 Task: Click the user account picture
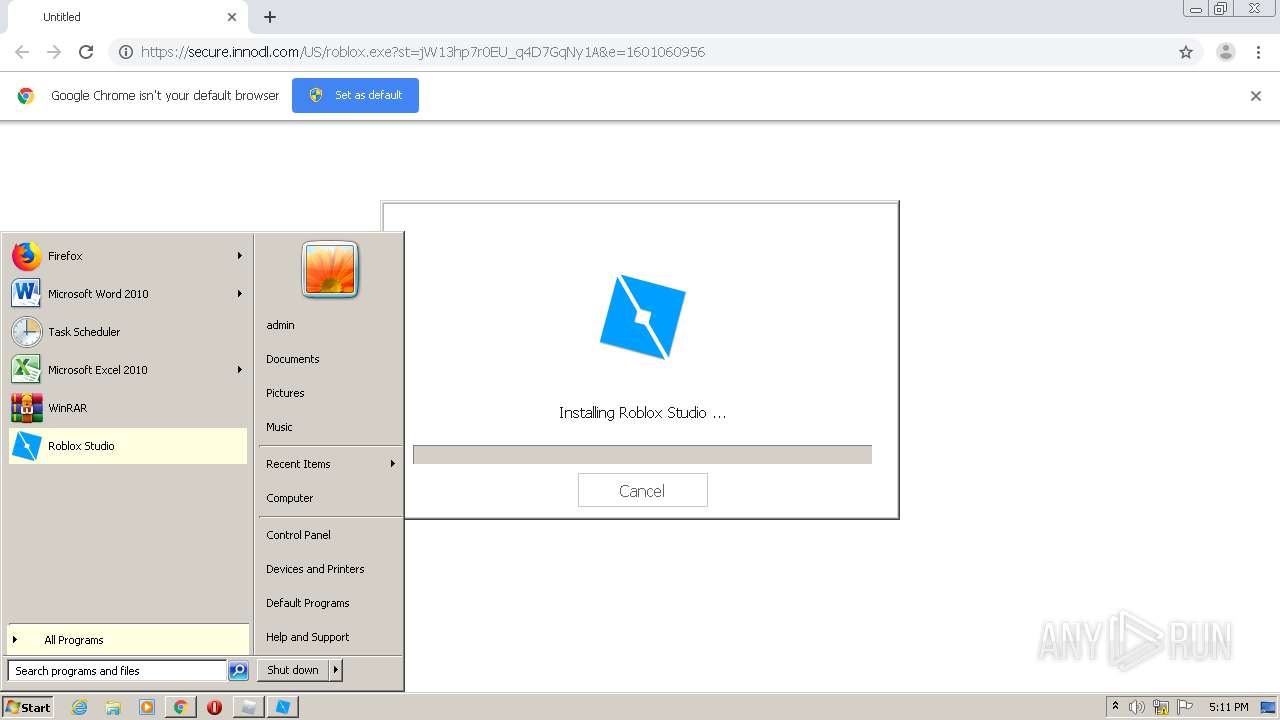pyautogui.click(x=330, y=270)
